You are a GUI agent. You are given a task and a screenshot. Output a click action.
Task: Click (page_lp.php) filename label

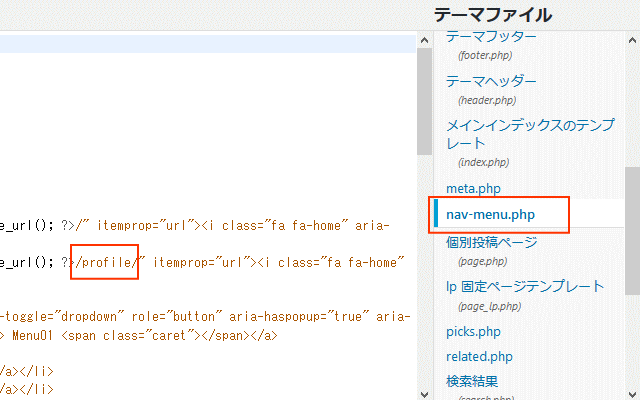coord(489,307)
